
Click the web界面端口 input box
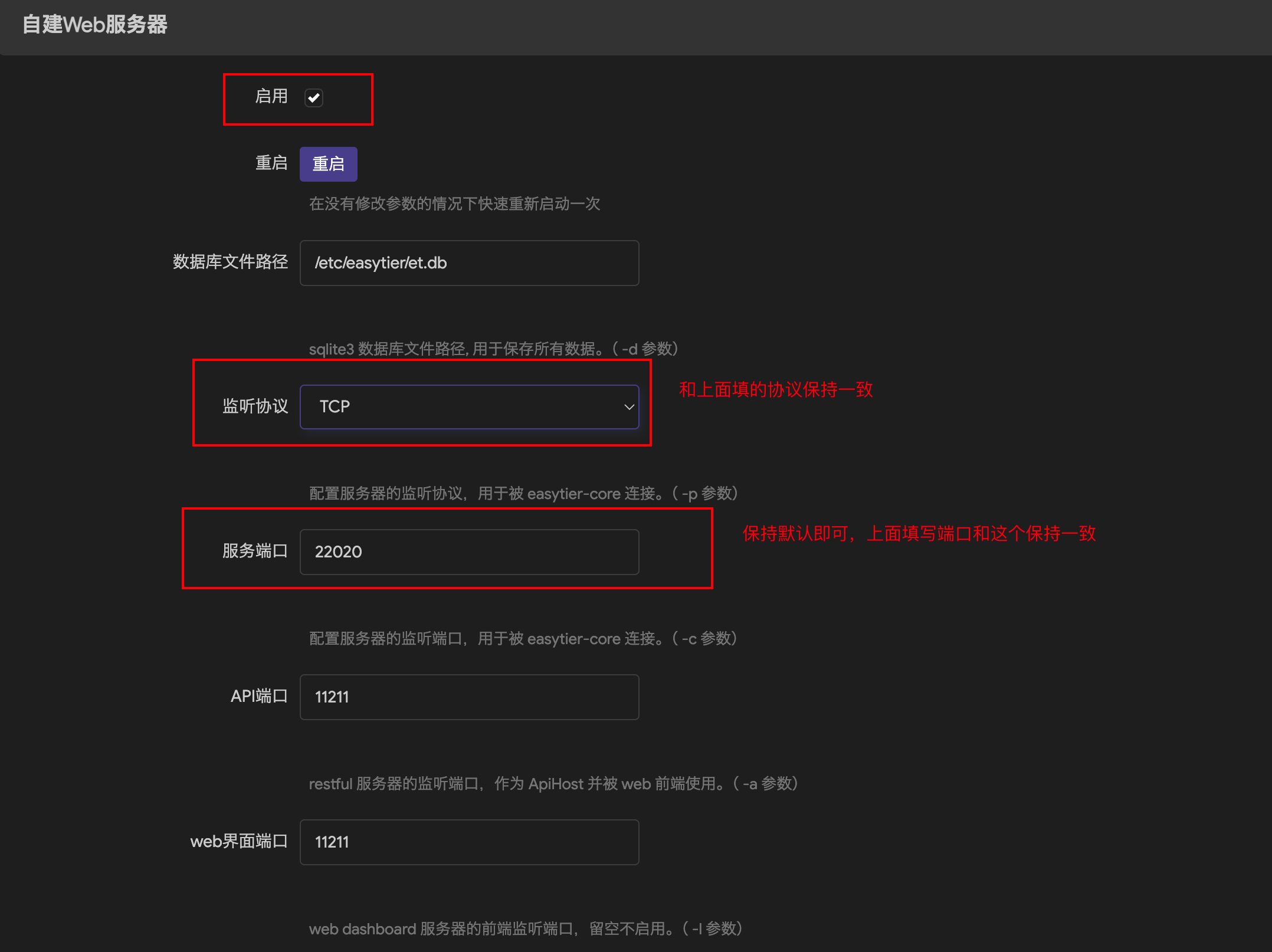point(469,842)
